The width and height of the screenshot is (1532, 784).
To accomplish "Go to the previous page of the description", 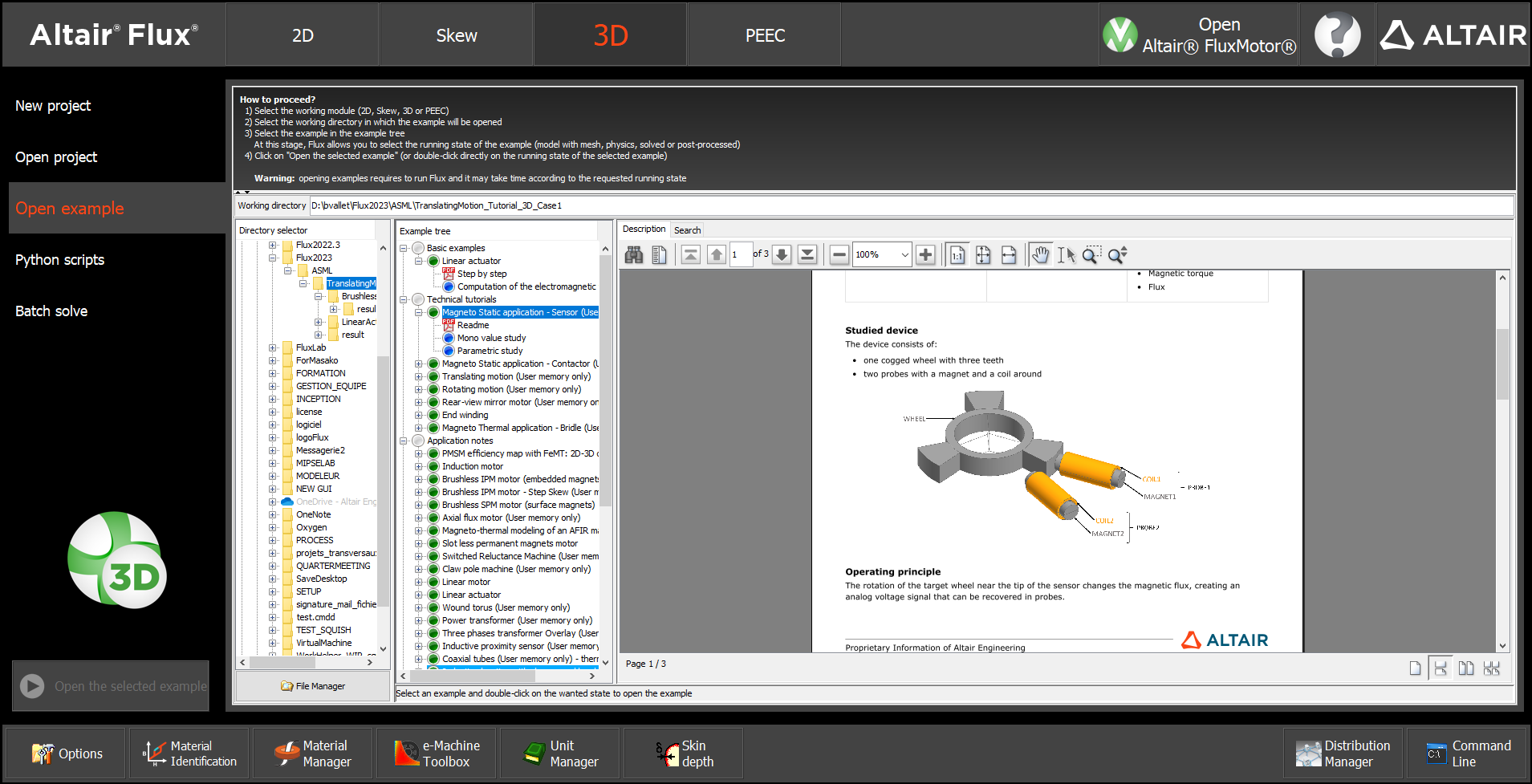I will coord(717,255).
